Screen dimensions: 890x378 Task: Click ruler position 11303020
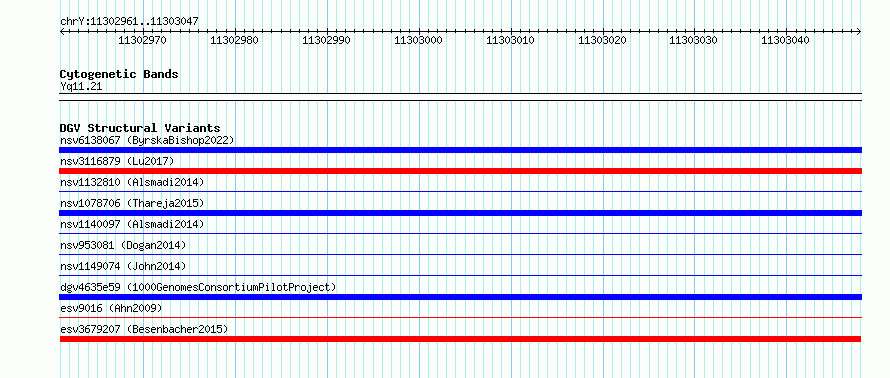[x=602, y=40]
